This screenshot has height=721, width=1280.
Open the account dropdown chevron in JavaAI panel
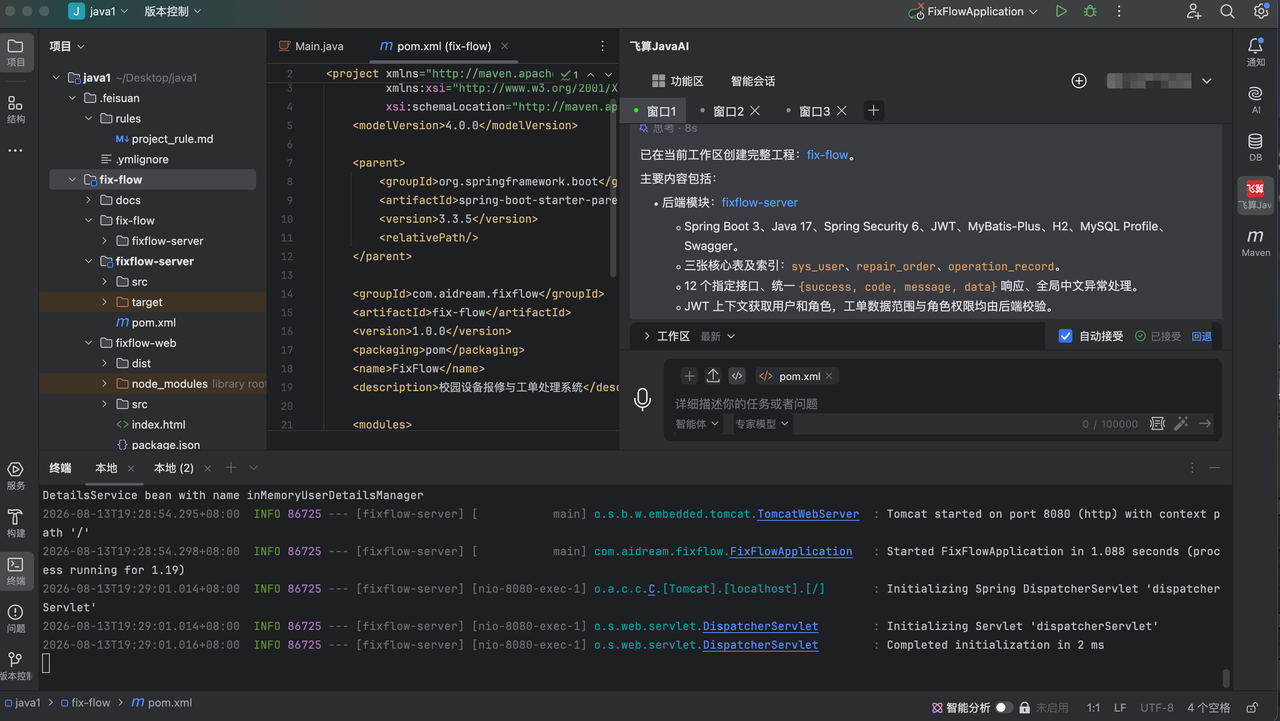point(1207,81)
